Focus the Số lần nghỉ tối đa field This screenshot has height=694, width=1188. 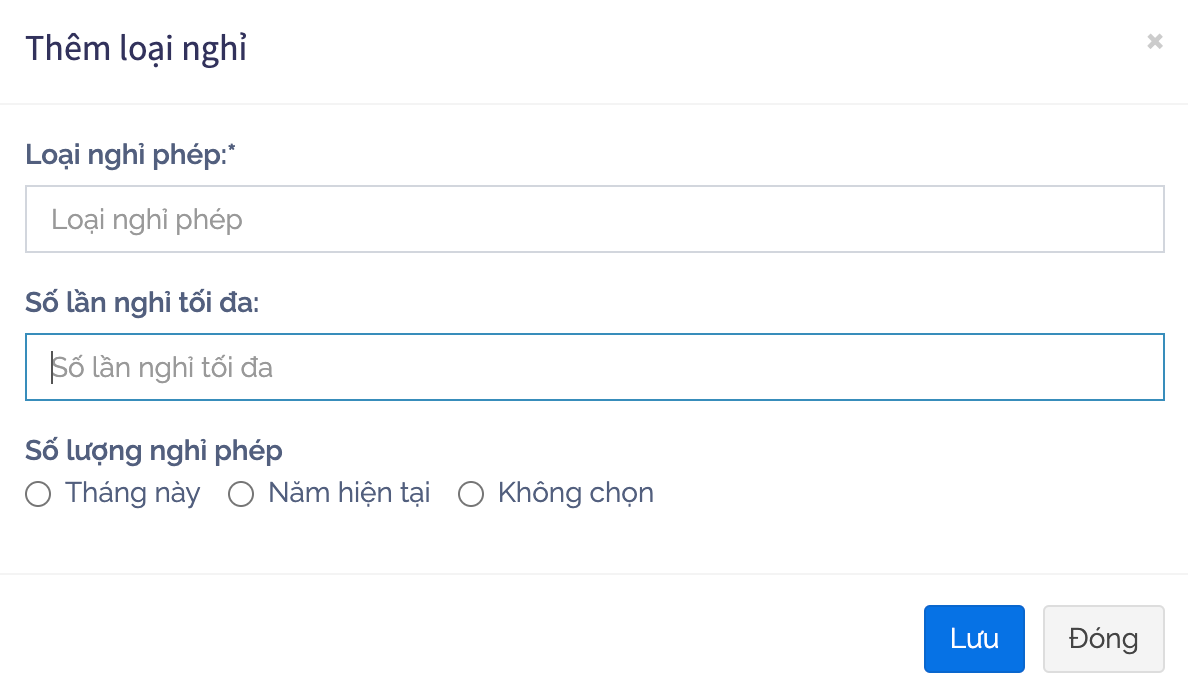pos(594,367)
